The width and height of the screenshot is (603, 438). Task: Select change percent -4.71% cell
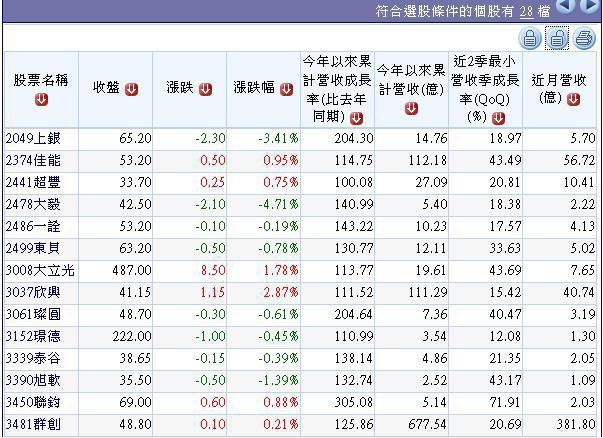[x=263, y=204]
